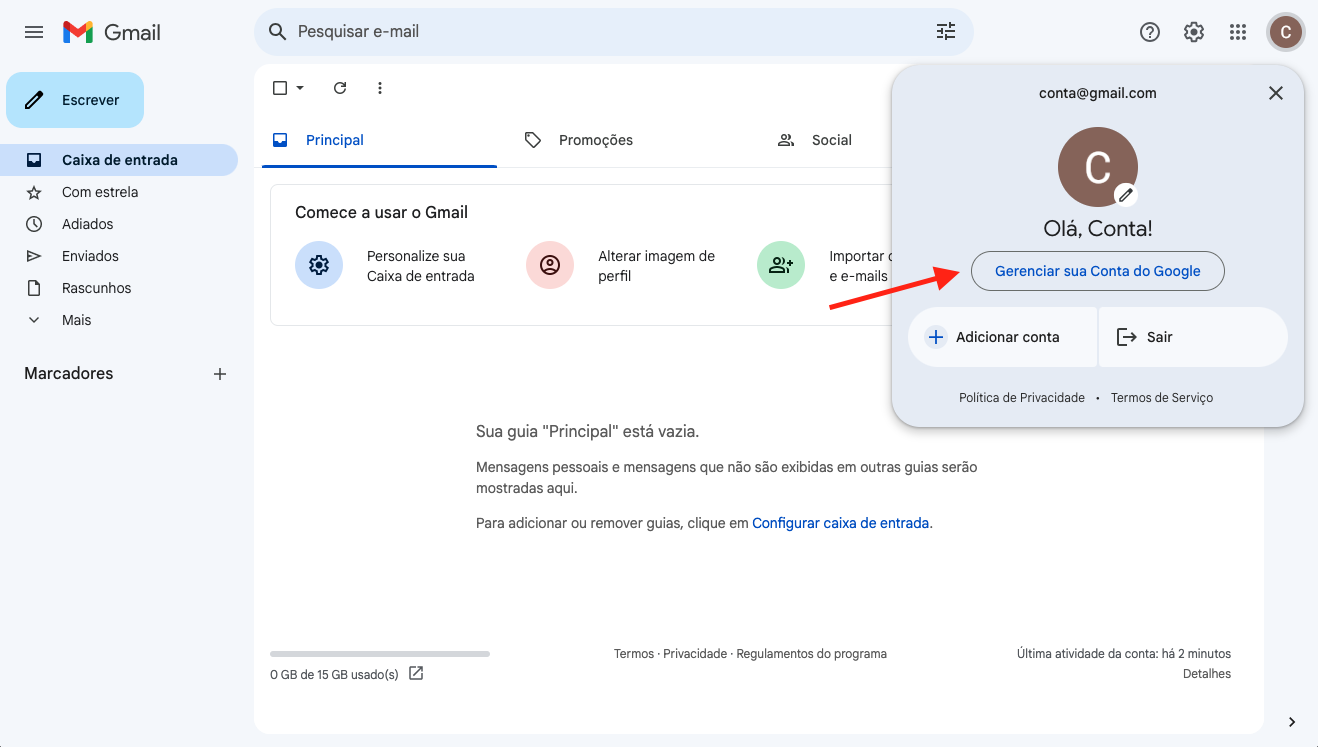
Task: Open Caixa de entrada folder
Action: 119,160
